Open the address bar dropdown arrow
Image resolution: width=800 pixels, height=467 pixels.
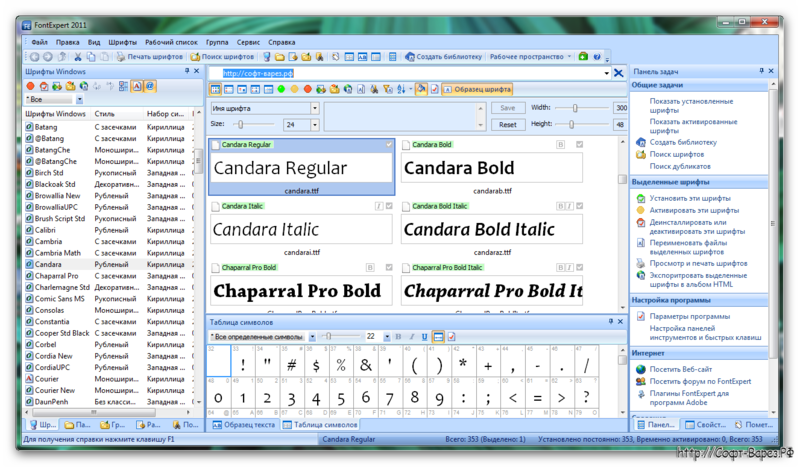(x=606, y=73)
